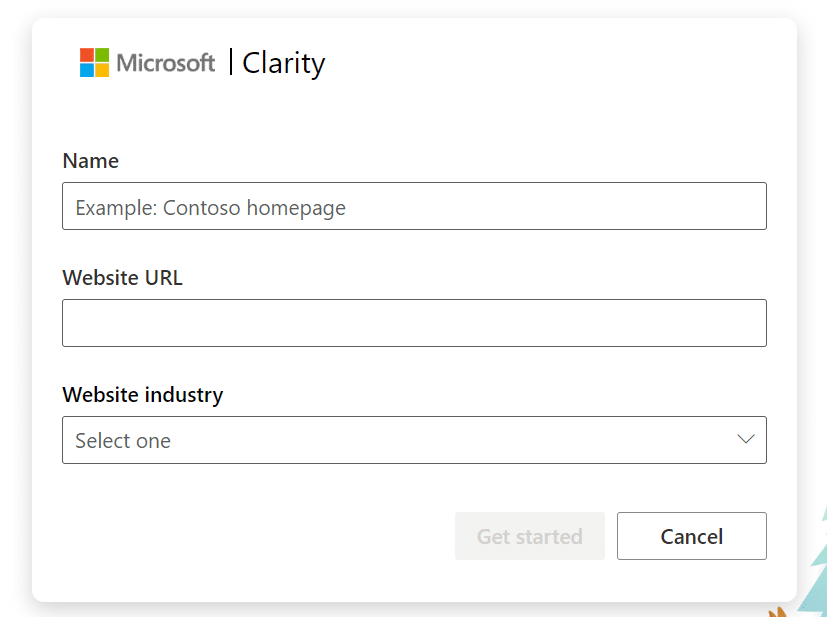Click the Clarity product title
This screenshot has width=827, height=617.
coord(284,64)
